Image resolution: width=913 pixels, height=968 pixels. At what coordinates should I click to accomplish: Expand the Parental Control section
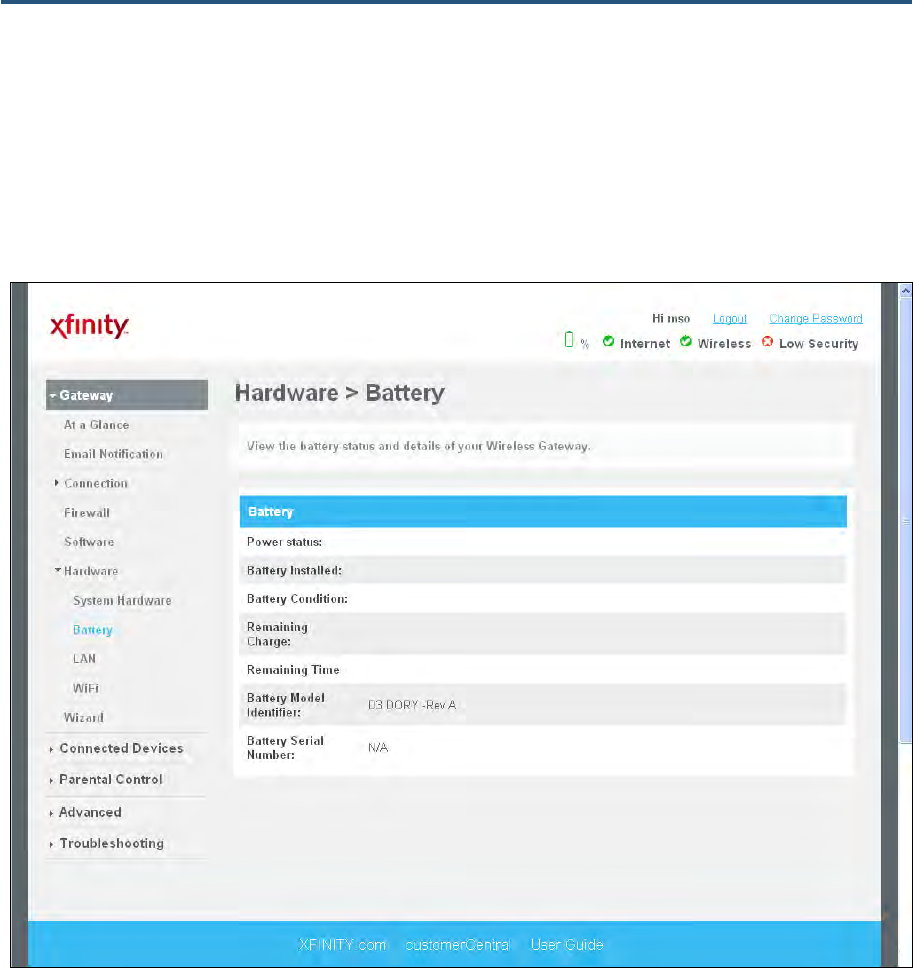[x=111, y=779]
